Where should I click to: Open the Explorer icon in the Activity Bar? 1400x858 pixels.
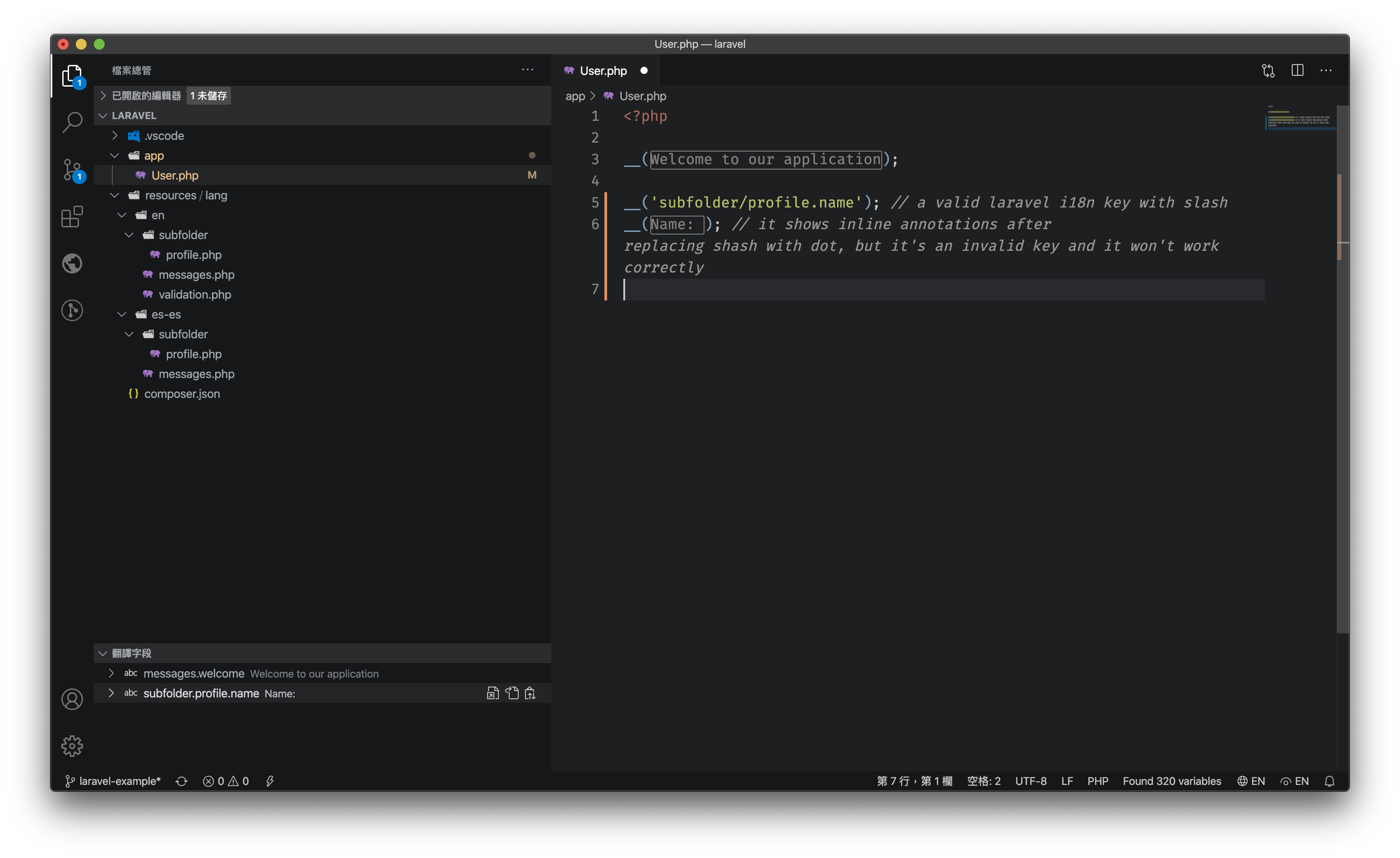point(72,76)
